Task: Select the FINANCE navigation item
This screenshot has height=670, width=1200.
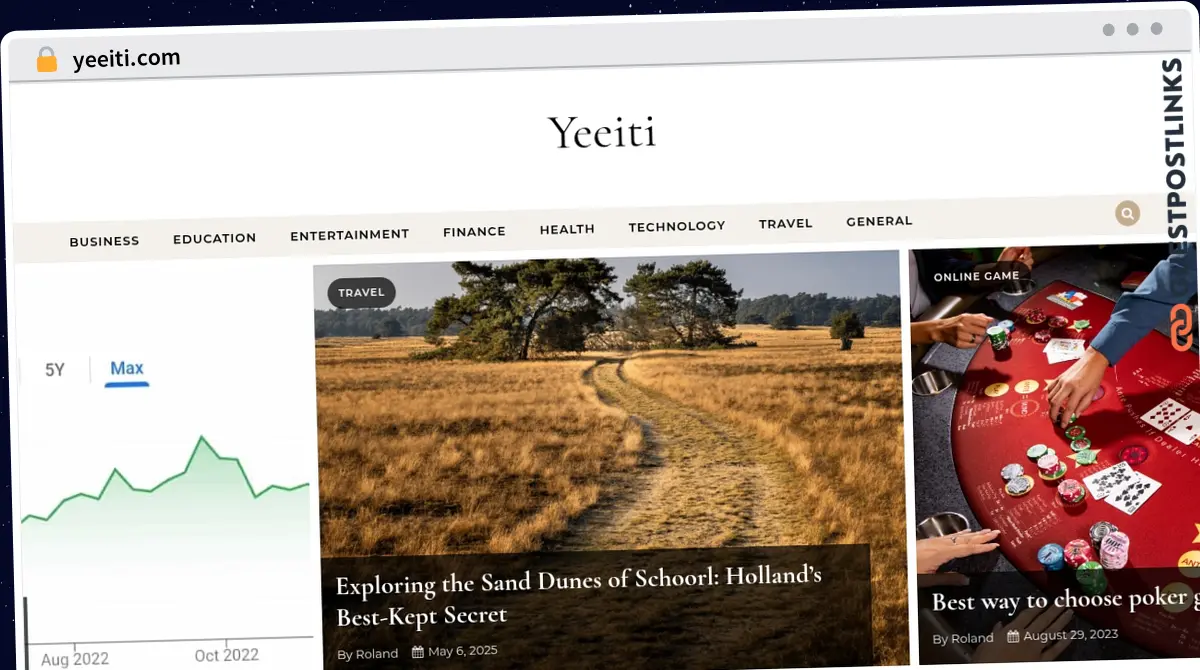Action: pyautogui.click(x=474, y=231)
